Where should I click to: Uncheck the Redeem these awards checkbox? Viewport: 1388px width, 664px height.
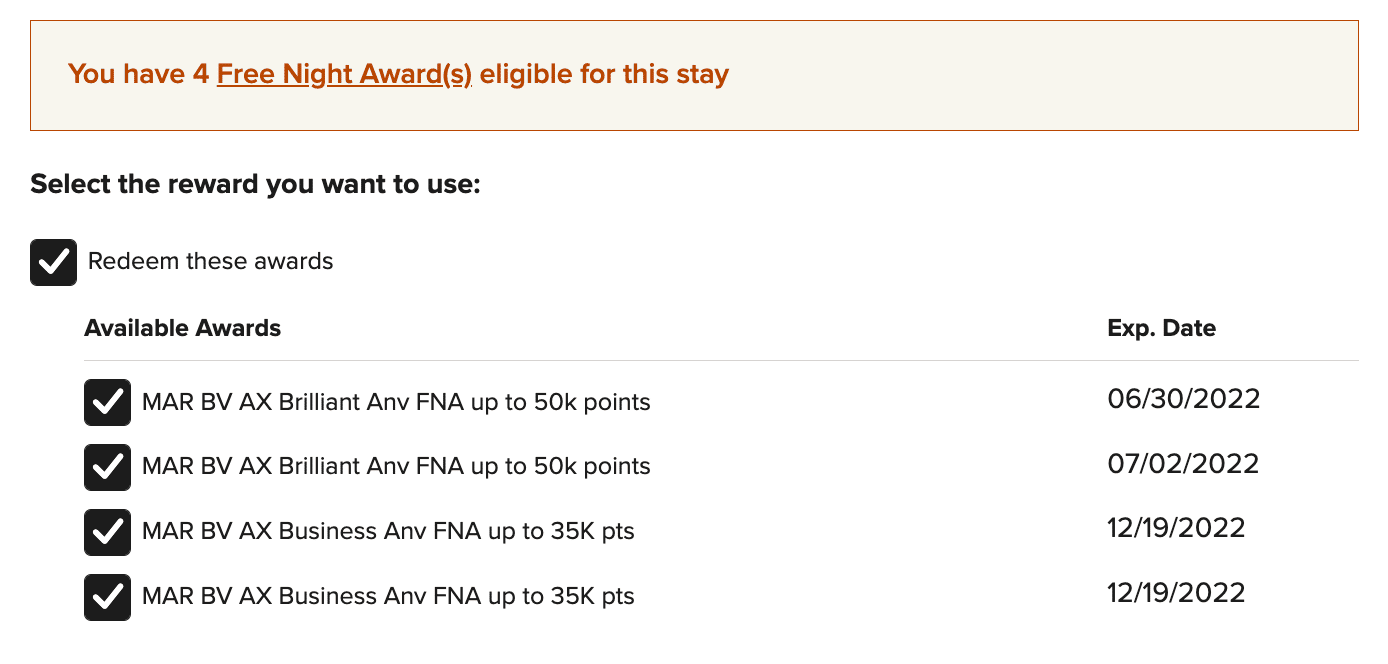click(x=53, y=262)
